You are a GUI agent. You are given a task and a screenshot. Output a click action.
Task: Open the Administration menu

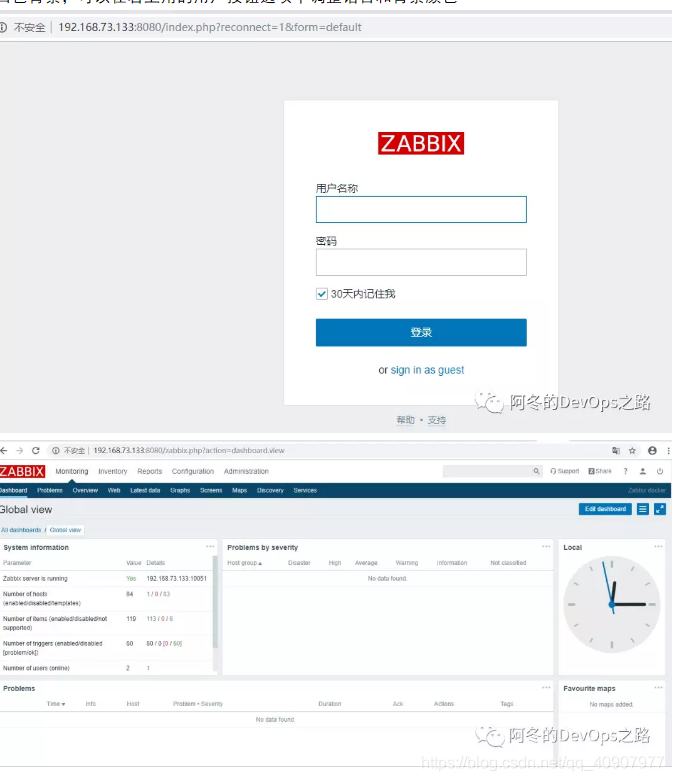click(246, 471)
